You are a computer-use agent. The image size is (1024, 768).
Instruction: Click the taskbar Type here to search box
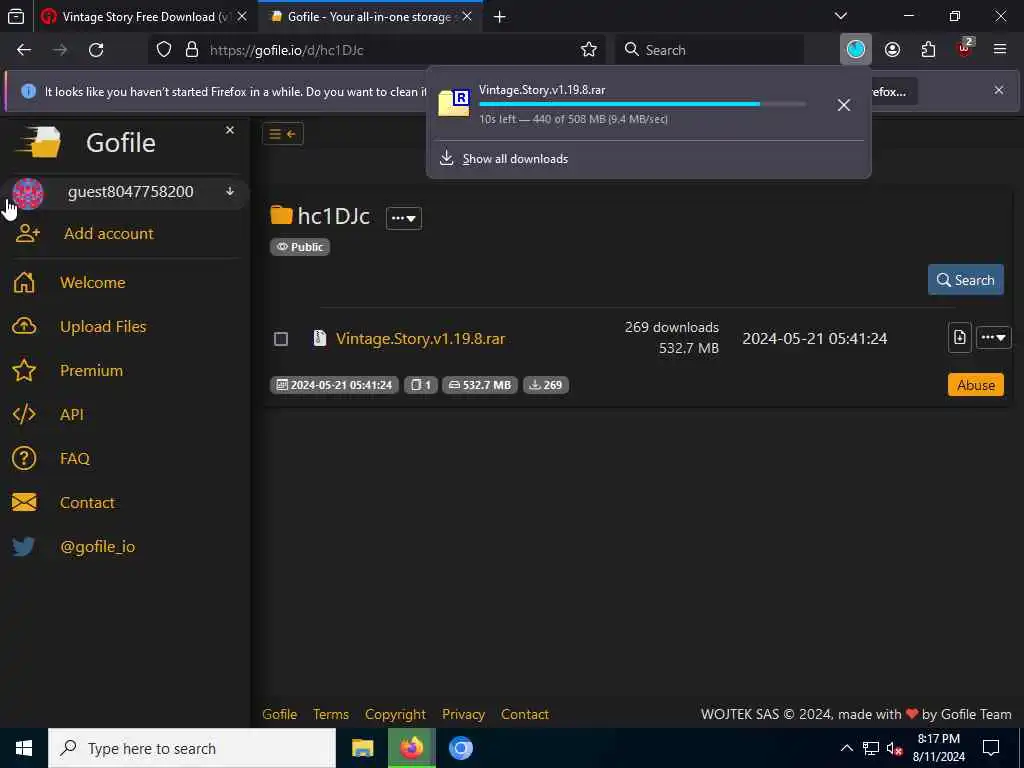(x=192, y=748)
